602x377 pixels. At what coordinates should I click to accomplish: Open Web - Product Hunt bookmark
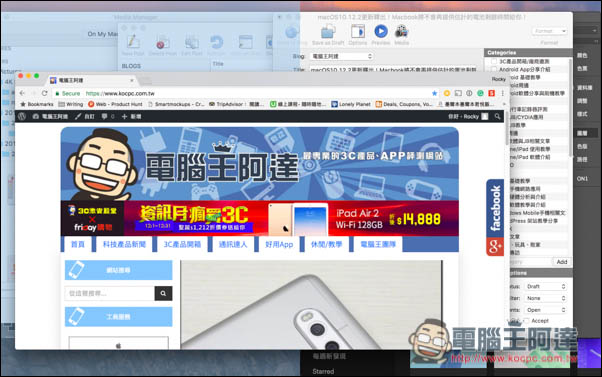(x=115, y=104)
